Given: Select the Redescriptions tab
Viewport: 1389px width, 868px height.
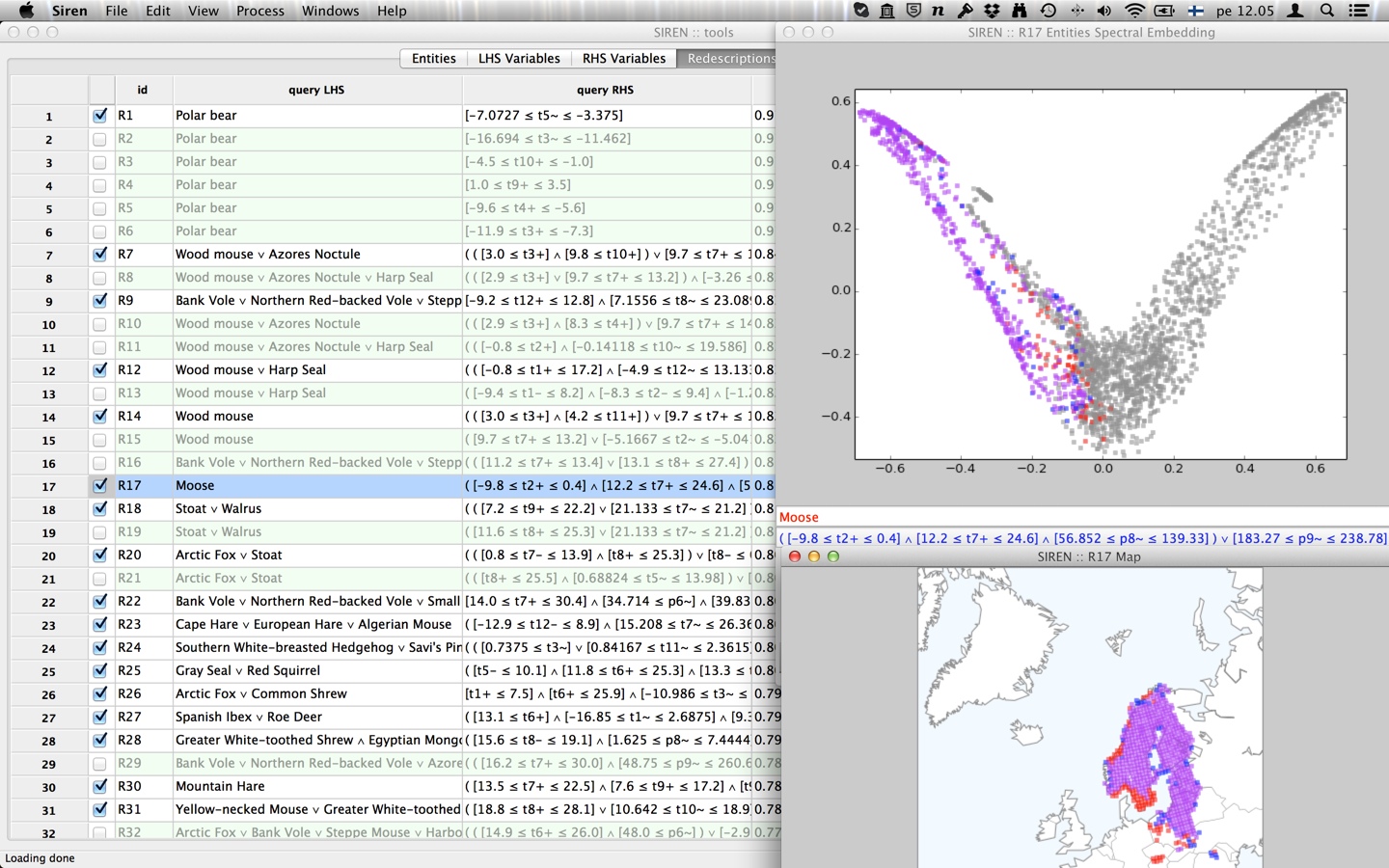Looking at the screenshot, I should pos(728,58).
